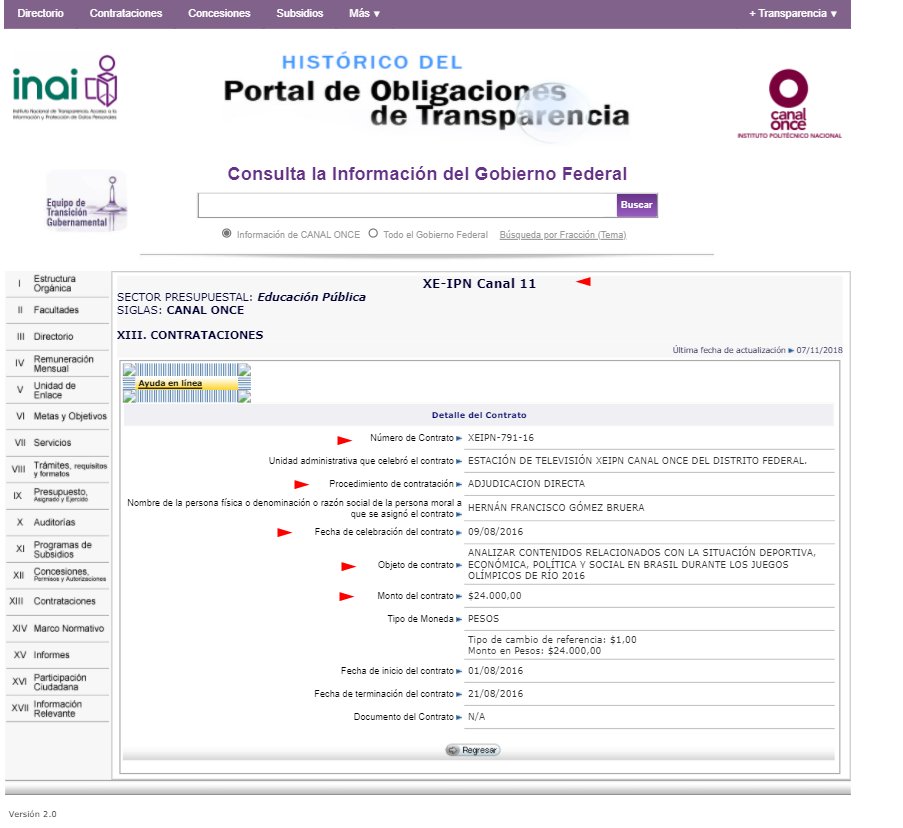Image resolution: width=903 pixels, height=828 pixels.
Task: Open section II Facultades
Action: pos(57,310)
